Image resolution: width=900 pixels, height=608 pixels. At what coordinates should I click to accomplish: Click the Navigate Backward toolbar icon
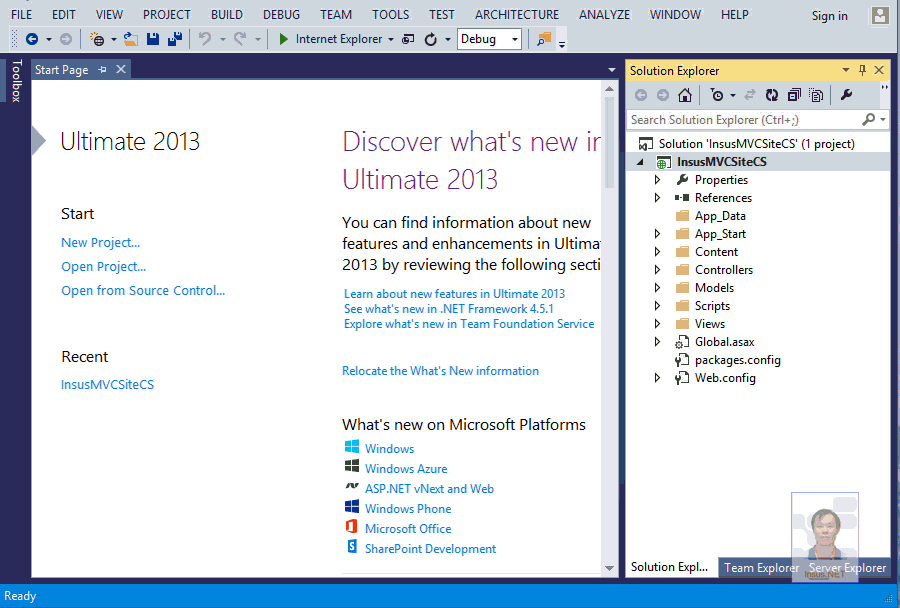pyautogui.click(x=32, y=39)
